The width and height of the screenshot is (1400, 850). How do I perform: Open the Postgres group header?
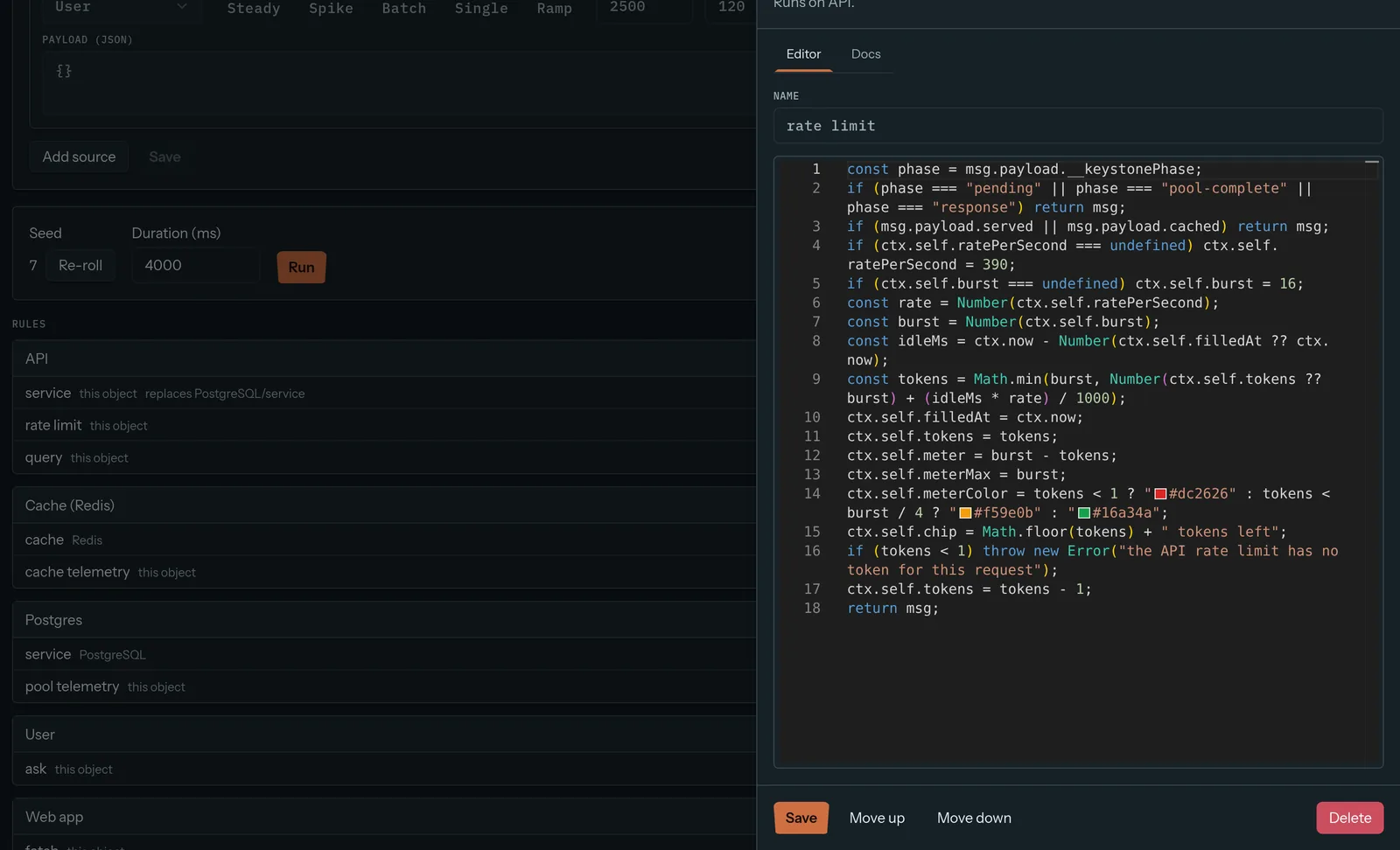[x=384, y=620]
